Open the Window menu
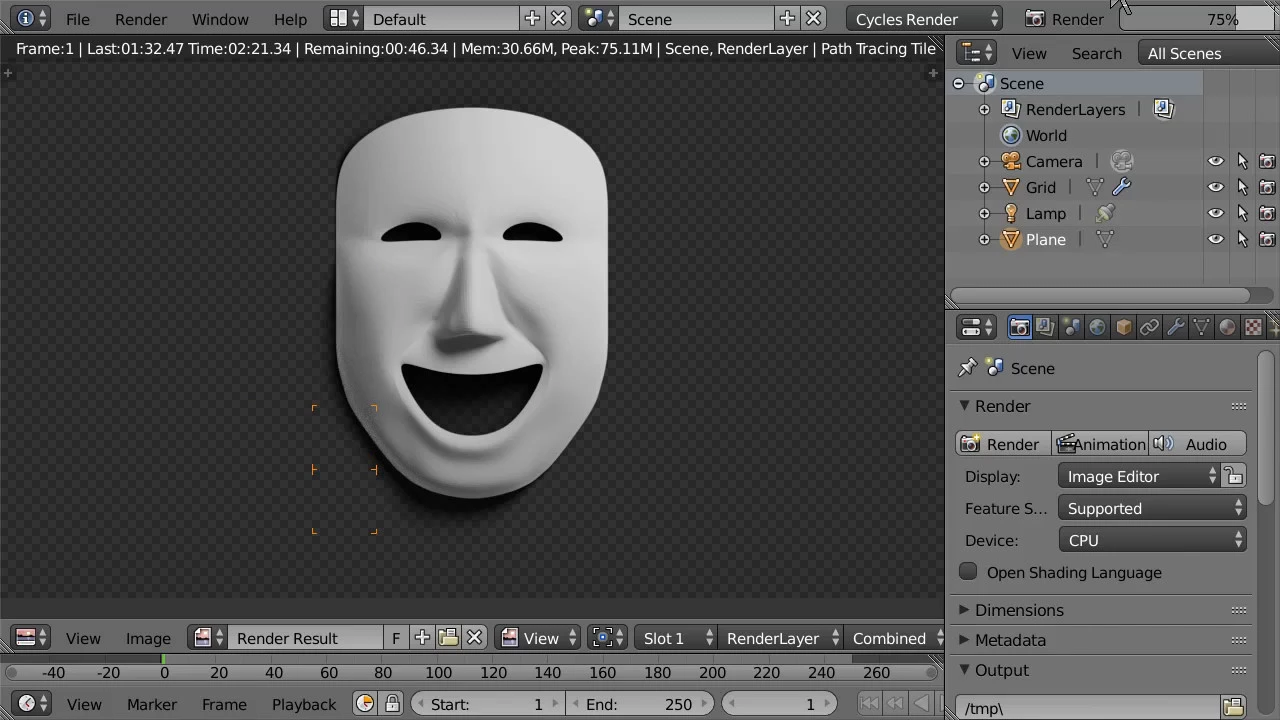The image size is (1280, 720). pos(220,19)
